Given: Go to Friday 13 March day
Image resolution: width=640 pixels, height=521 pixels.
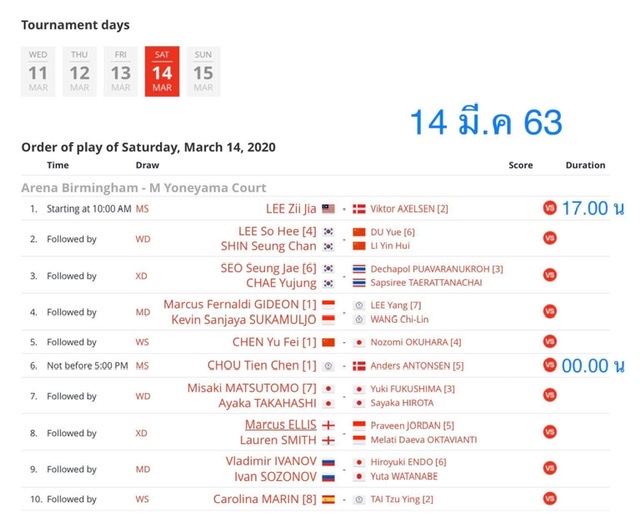Looking at the screenshot, I should (x=121, y=71).
